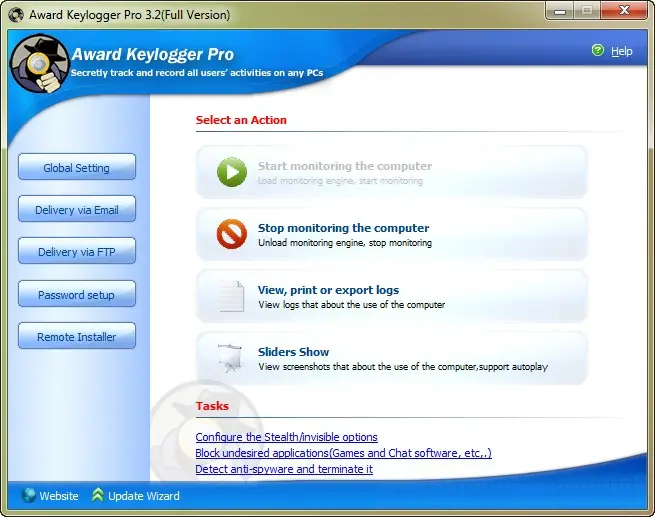Select View, print or export logs title
This screenshot has width=655, height=517.
pyautogui.click(x=328, y=290)
